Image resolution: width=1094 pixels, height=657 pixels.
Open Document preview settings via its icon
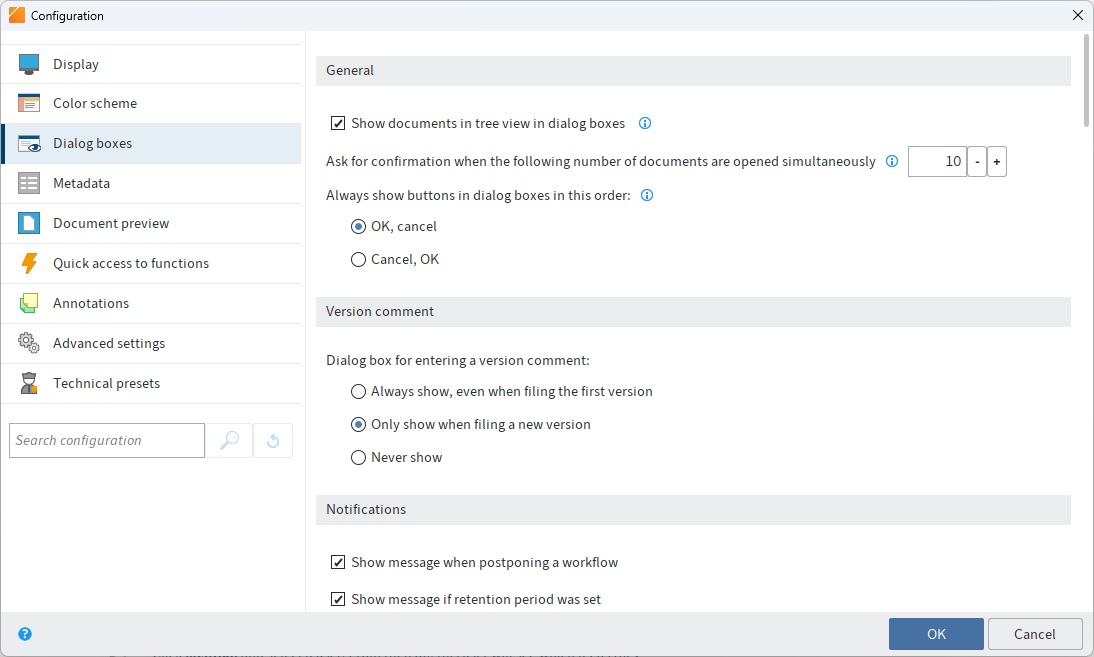(x=31, y=223)
